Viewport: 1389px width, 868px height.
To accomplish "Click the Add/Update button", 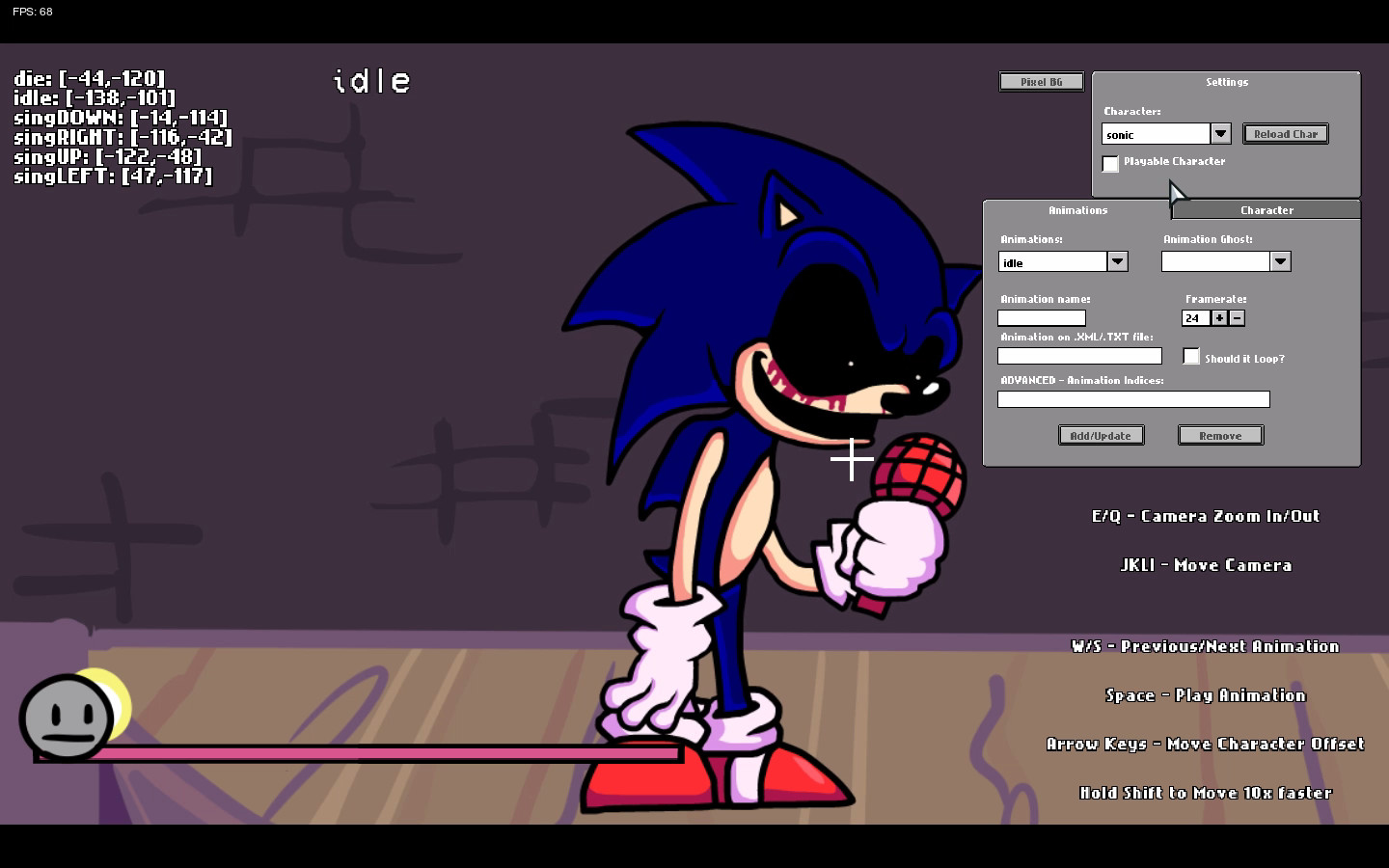I will click(x=1101, y=435).
